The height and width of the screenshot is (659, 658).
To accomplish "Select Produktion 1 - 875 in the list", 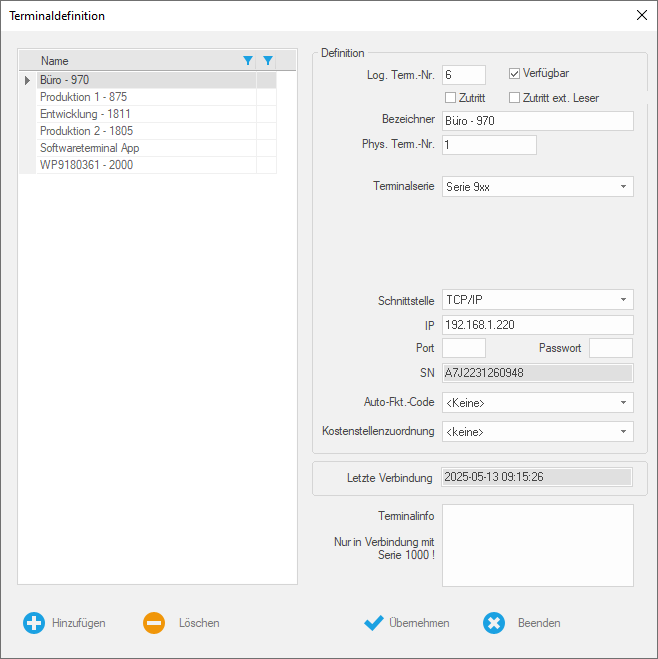I will pyautogui.click(x=84, y=97).
